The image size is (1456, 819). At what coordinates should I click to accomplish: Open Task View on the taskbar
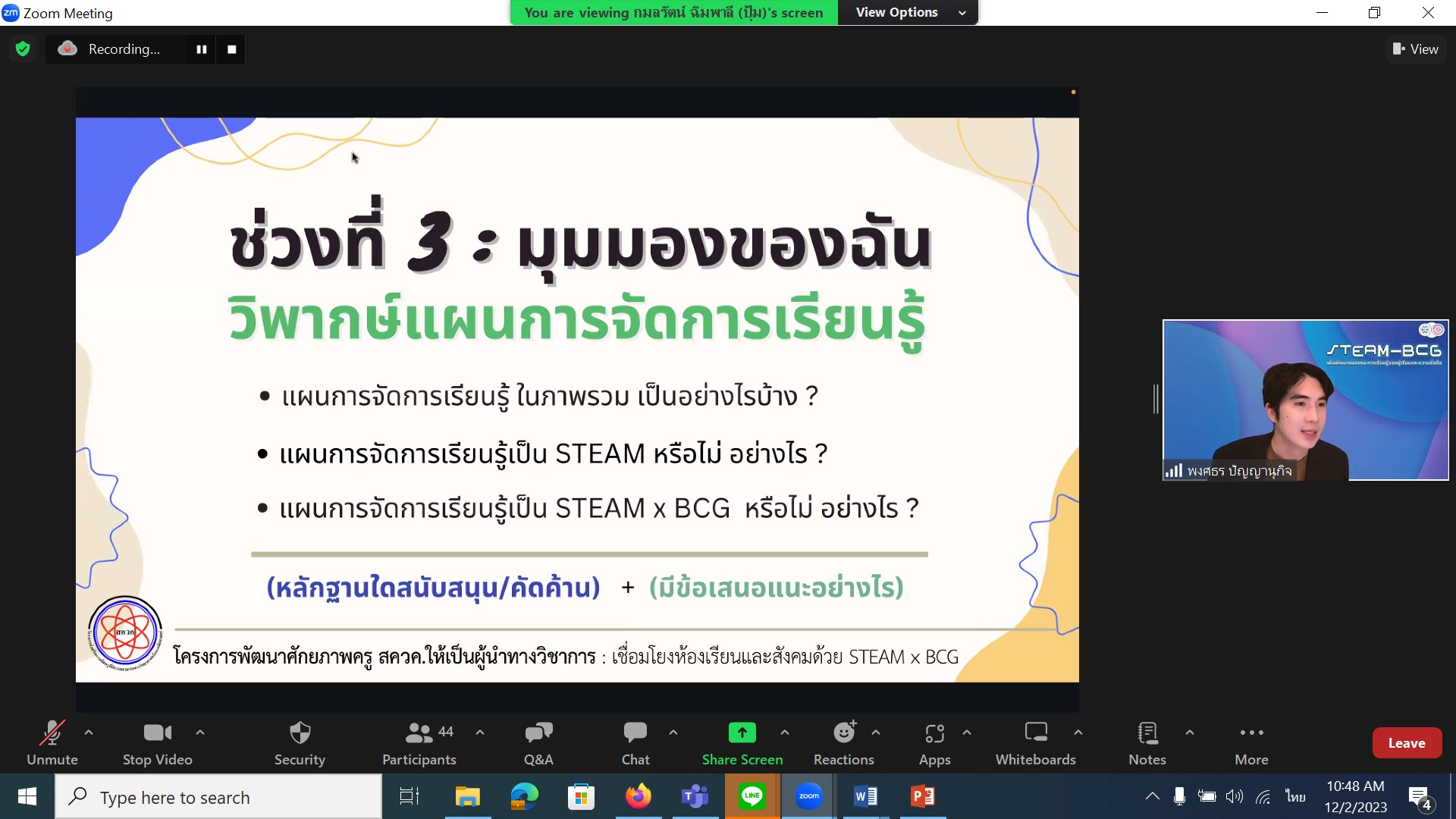409,796
